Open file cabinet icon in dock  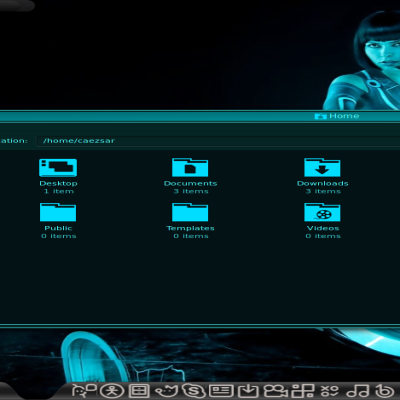click(x=139, y=391)
